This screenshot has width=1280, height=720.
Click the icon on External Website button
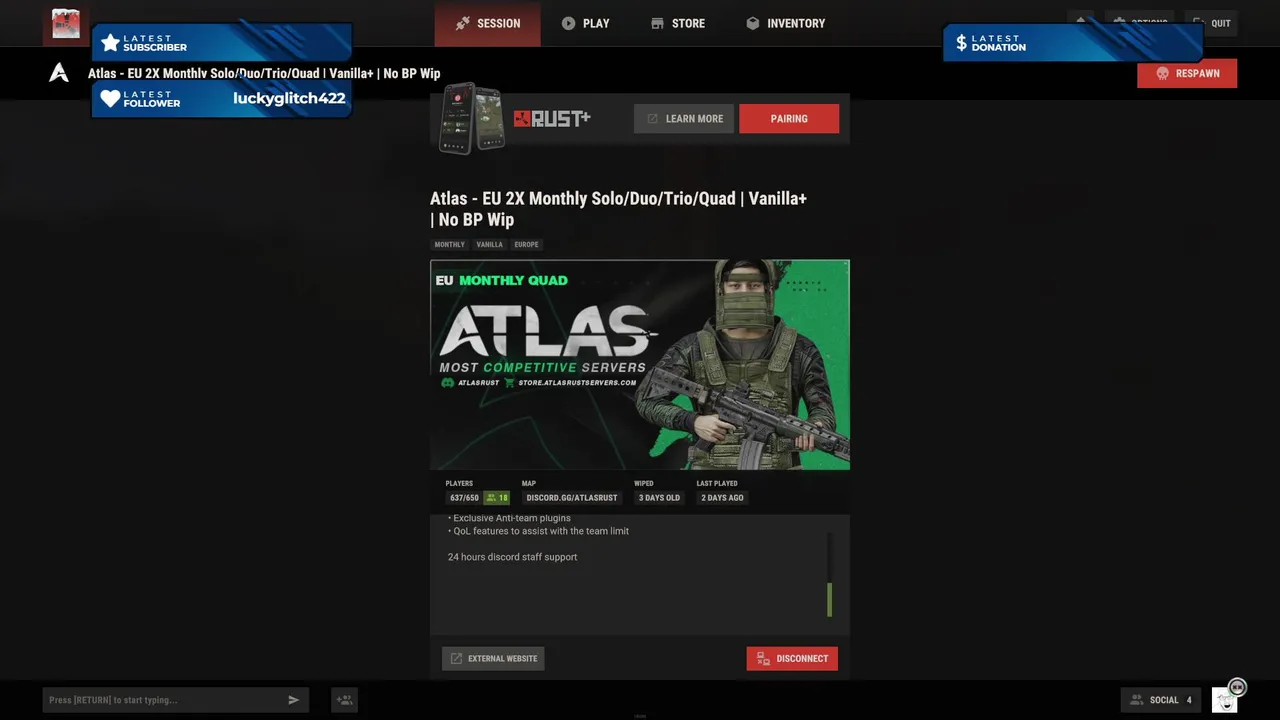click(x=456, y=658)
